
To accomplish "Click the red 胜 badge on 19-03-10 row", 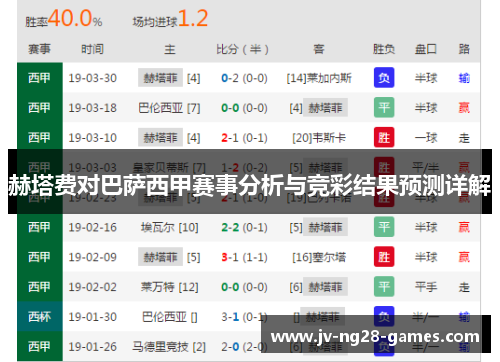I will coord(384,137).
